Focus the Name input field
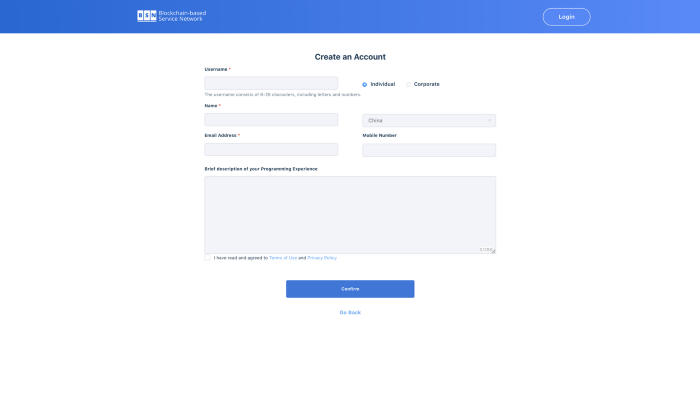This screenshot has width=700, height=399. click(x=271, y=120)
